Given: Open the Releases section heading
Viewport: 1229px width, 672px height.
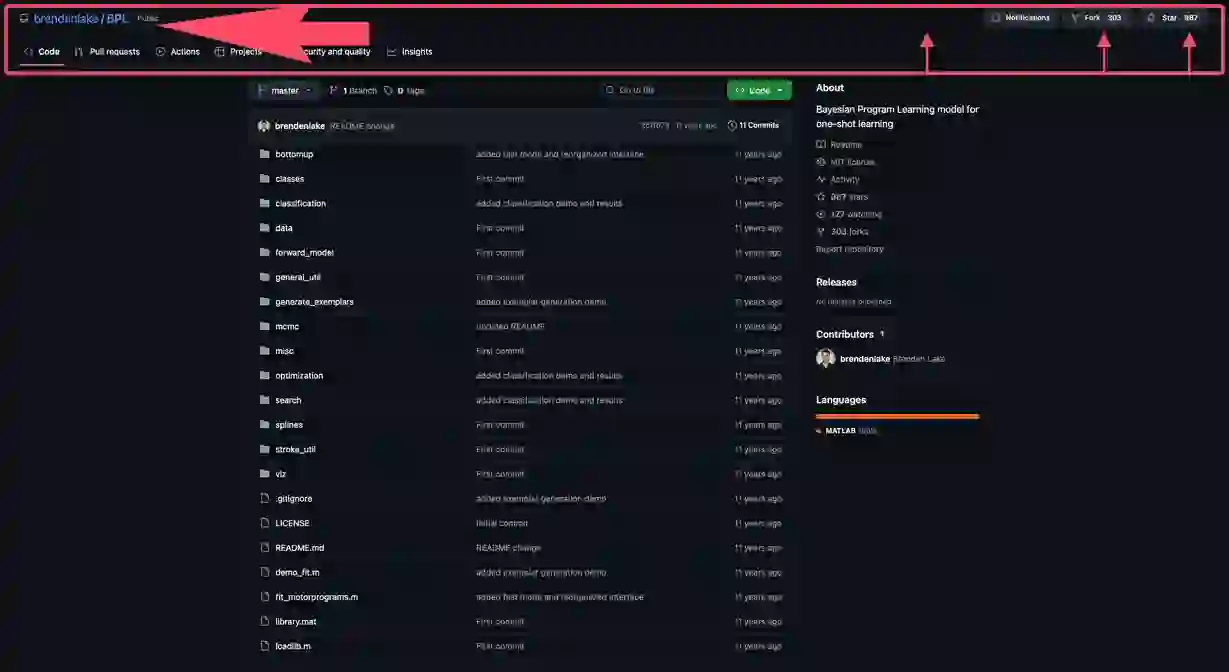Looking at the screenshot, I should 836,282.
